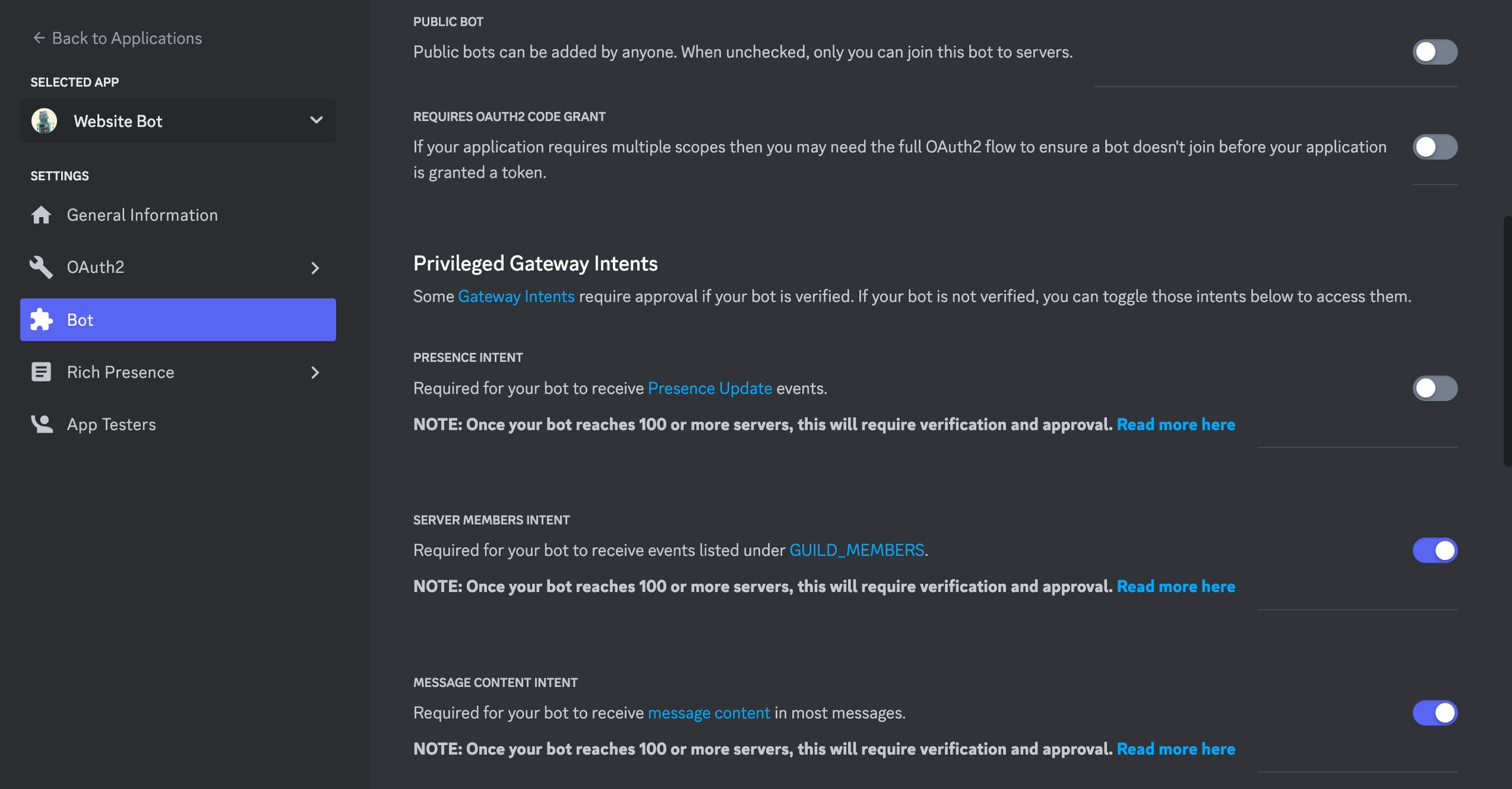Enable the Public Bot toggle
This screenshot has height=789, width=1512.
pyautogui.click(x=1435, y=52)
